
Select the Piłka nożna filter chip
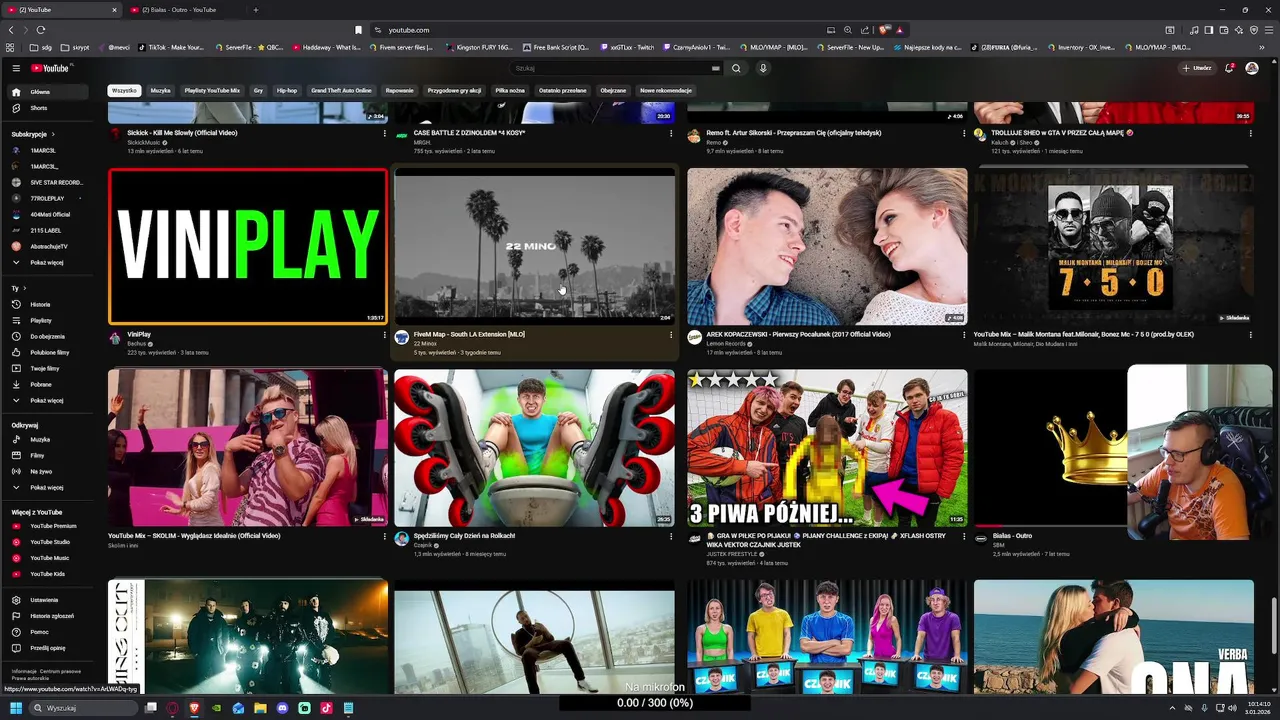(x=510, y=90)
